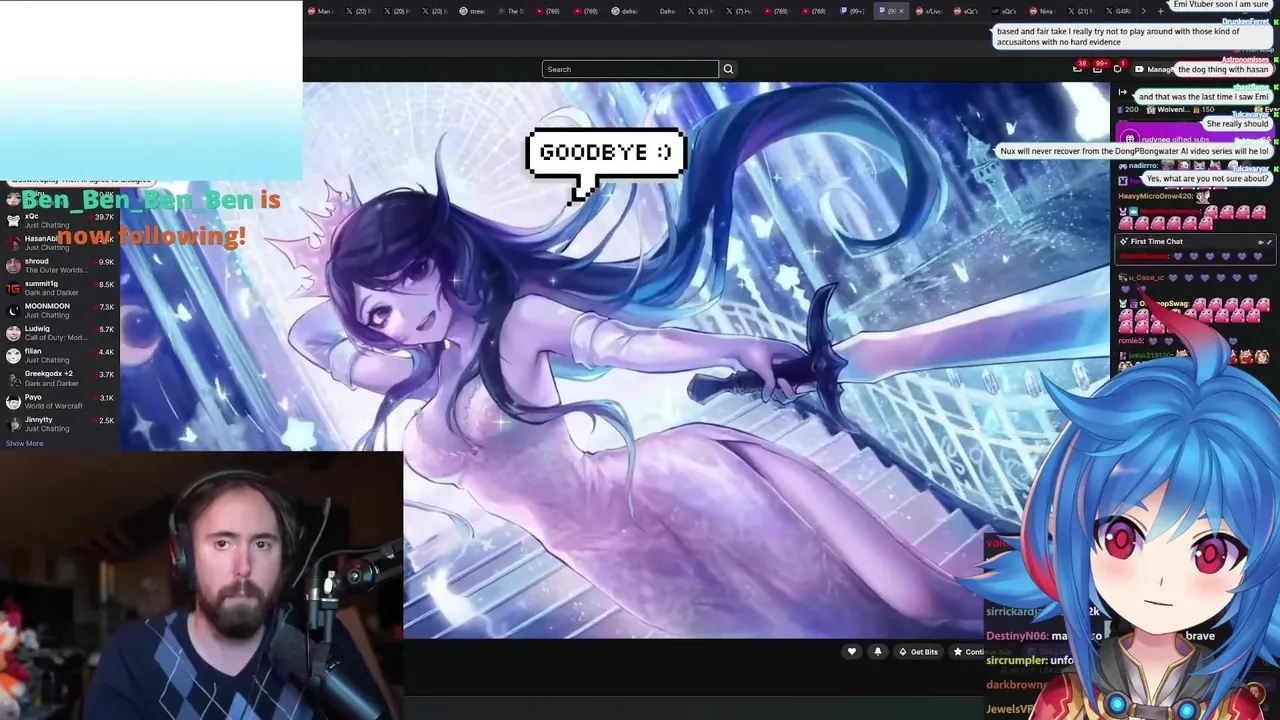Switch to the 'r/Live' Reddit tab

[929, 11]
